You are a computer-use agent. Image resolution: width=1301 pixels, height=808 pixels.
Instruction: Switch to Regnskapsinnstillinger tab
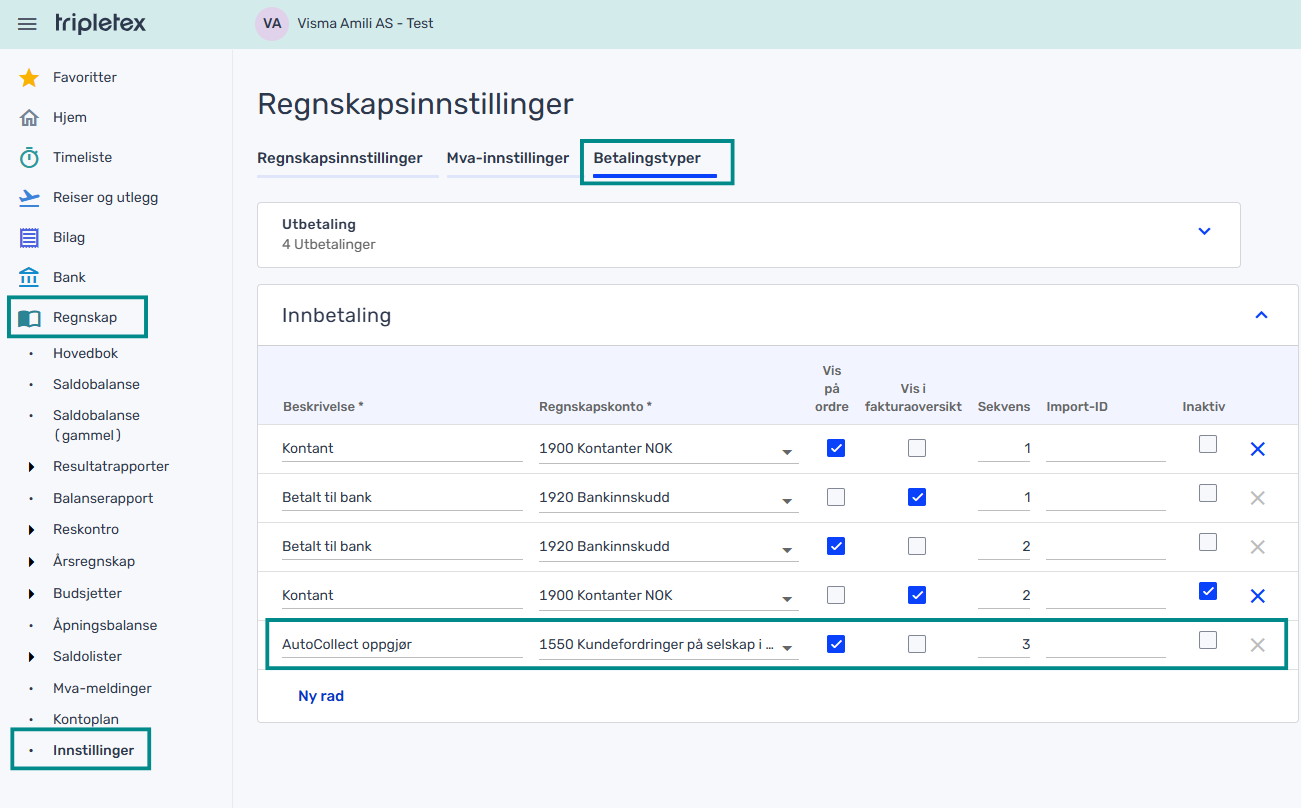pyautogui.click(x=340, y=158)
